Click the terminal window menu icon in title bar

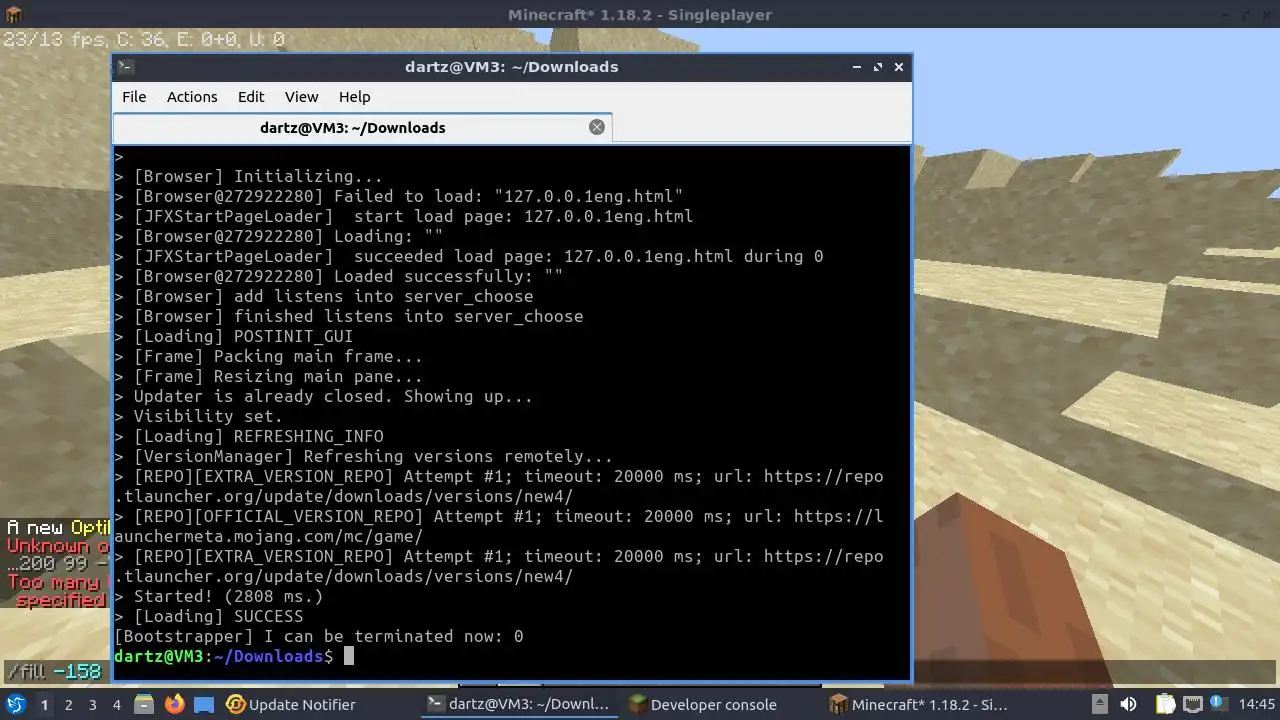[125, 67]
